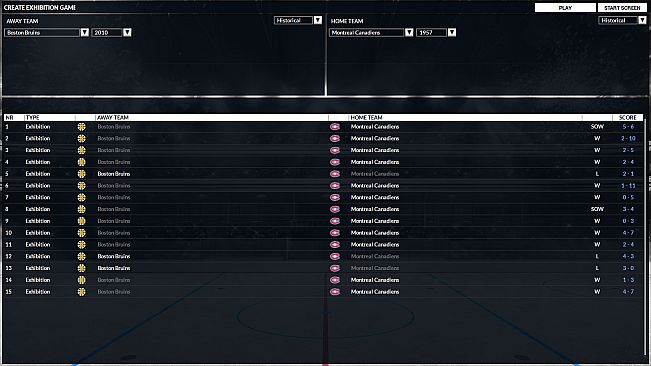Click Bruins logo in game 12 row
Viewport: 651px width, 366px height.
pos(81,256)
